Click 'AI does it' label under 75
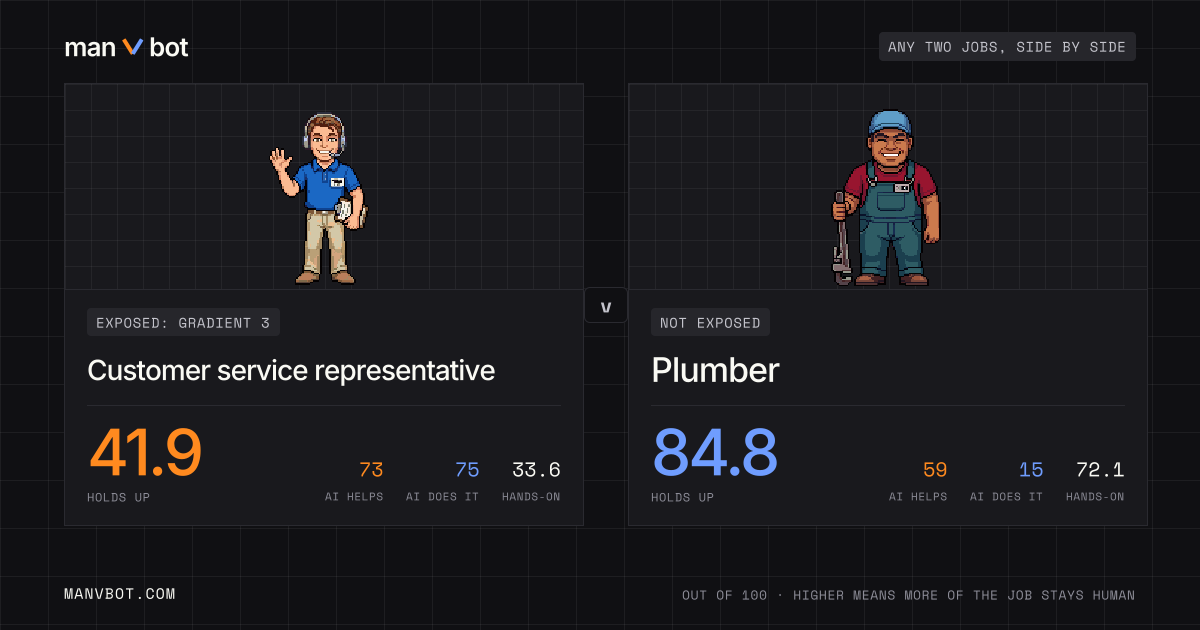 coord(443,497)
